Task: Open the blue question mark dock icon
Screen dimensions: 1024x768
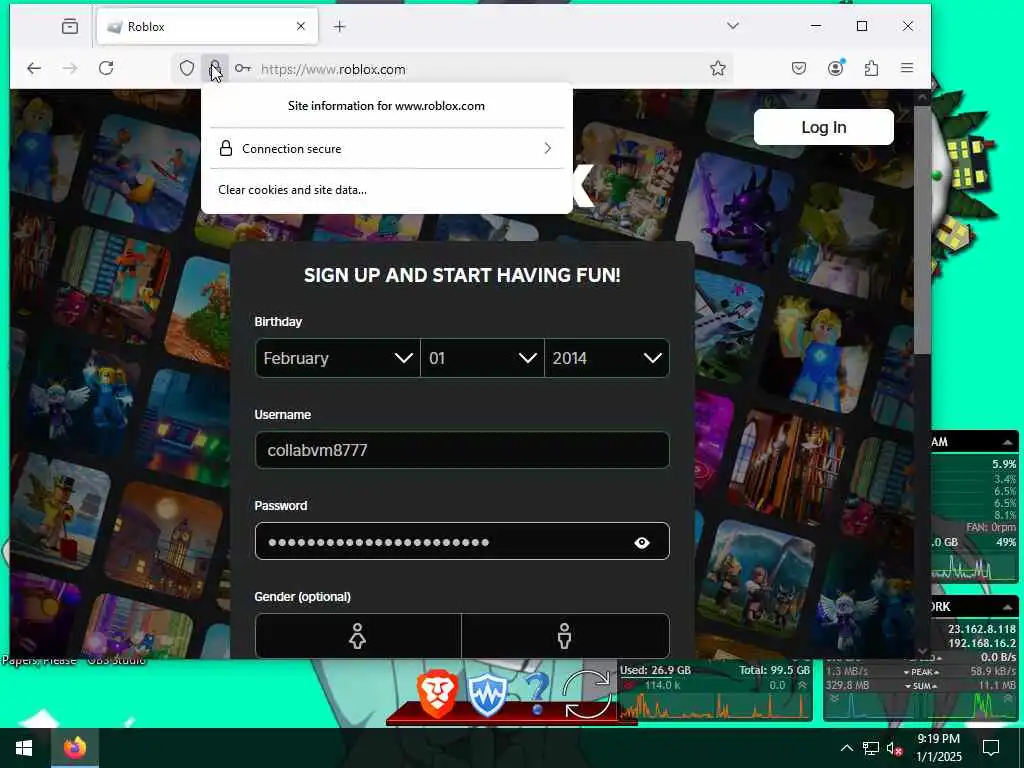Action: click(x=537, y=694)
